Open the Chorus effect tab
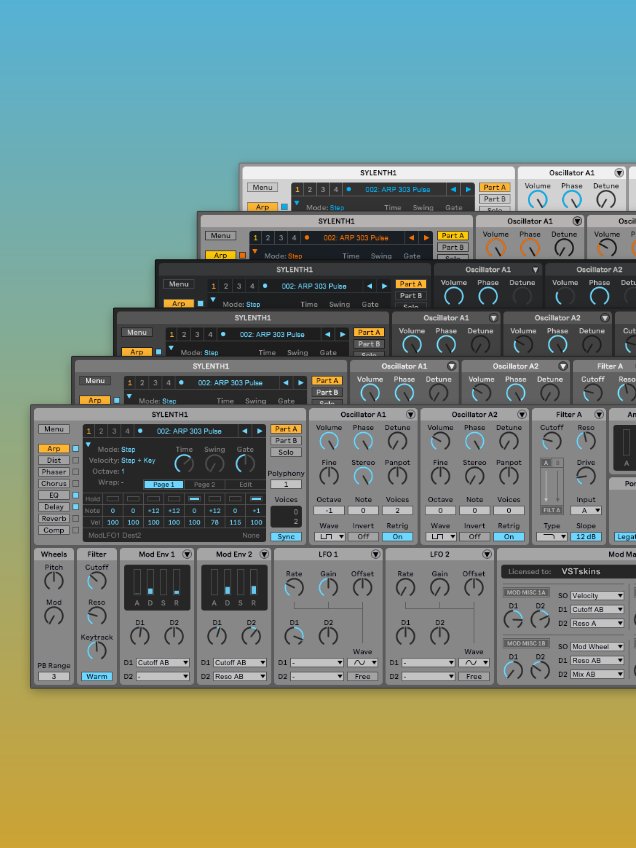636x848 pixels. point(54,483)
